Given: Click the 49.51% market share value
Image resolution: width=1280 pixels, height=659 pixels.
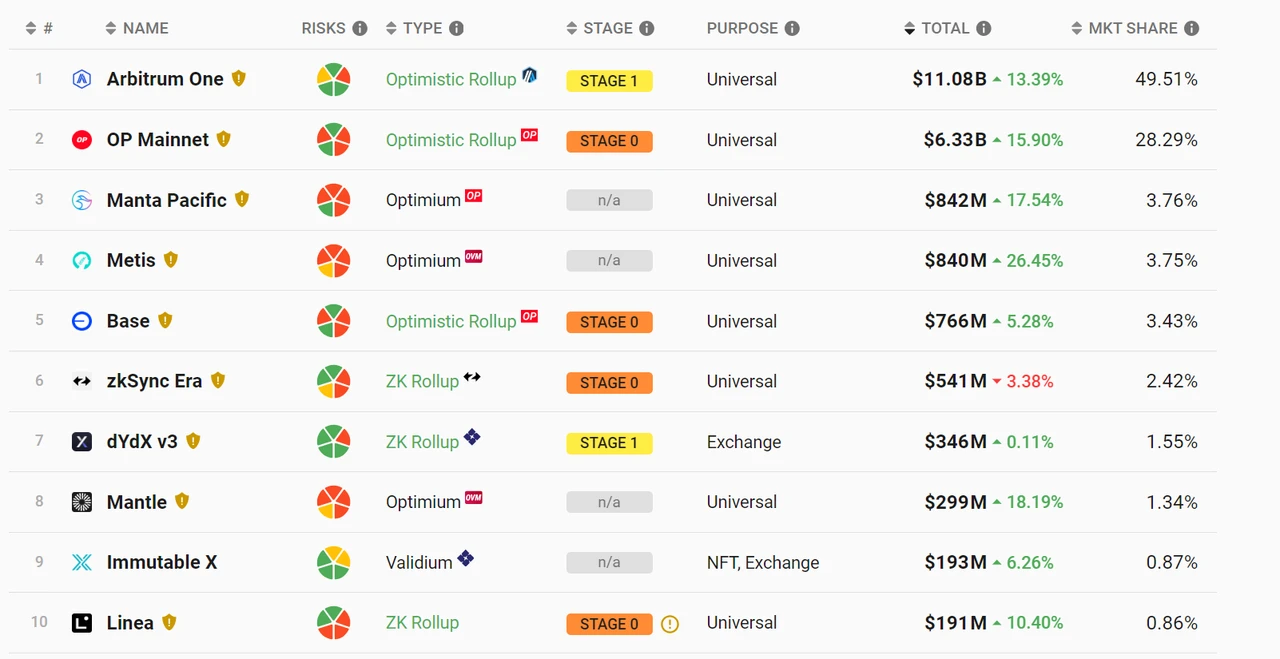Looking at the screenshot, I should point(1166,79).
